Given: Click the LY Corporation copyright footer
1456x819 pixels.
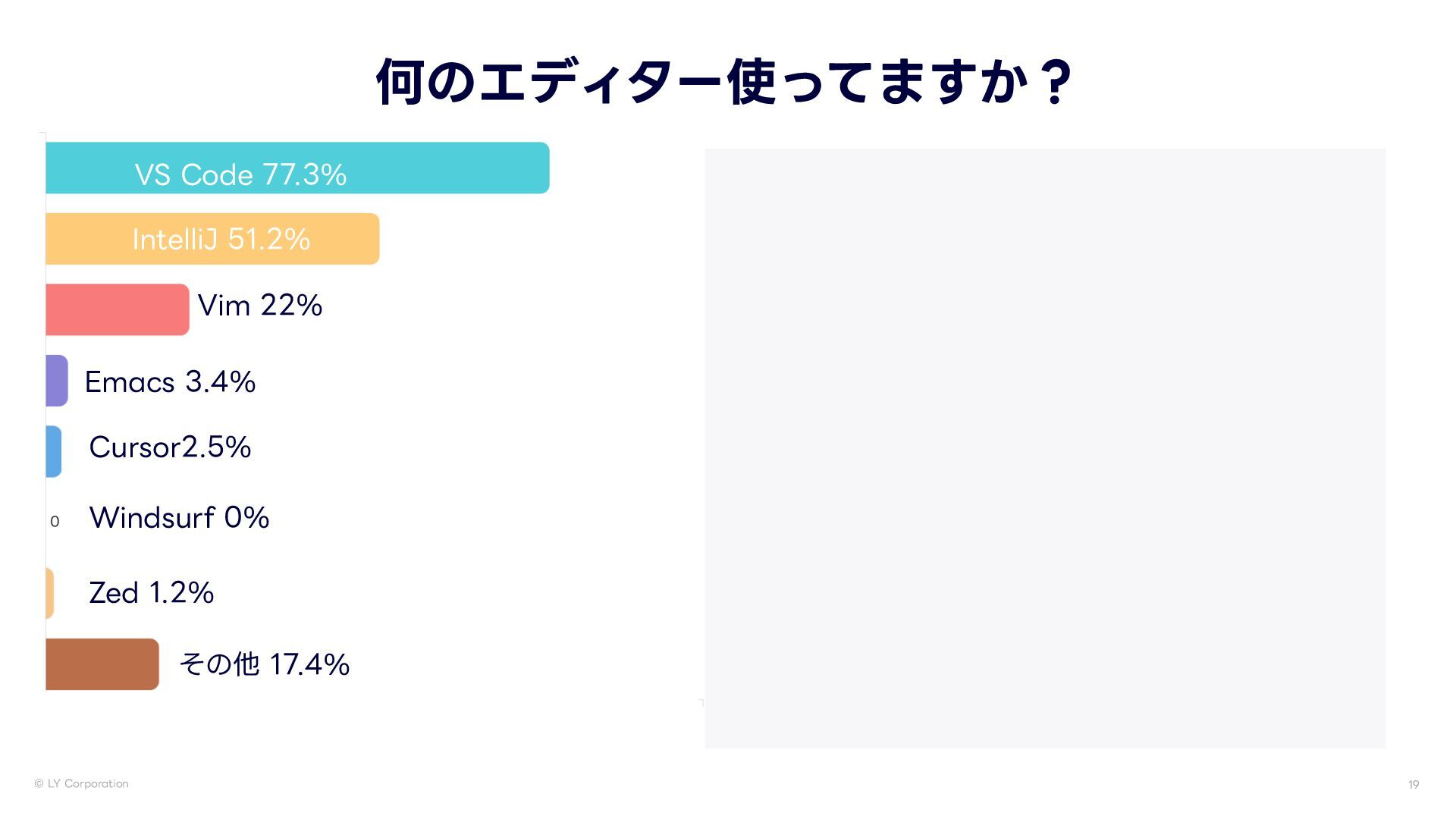Looking at the screenshot, I should click(81, 784).
